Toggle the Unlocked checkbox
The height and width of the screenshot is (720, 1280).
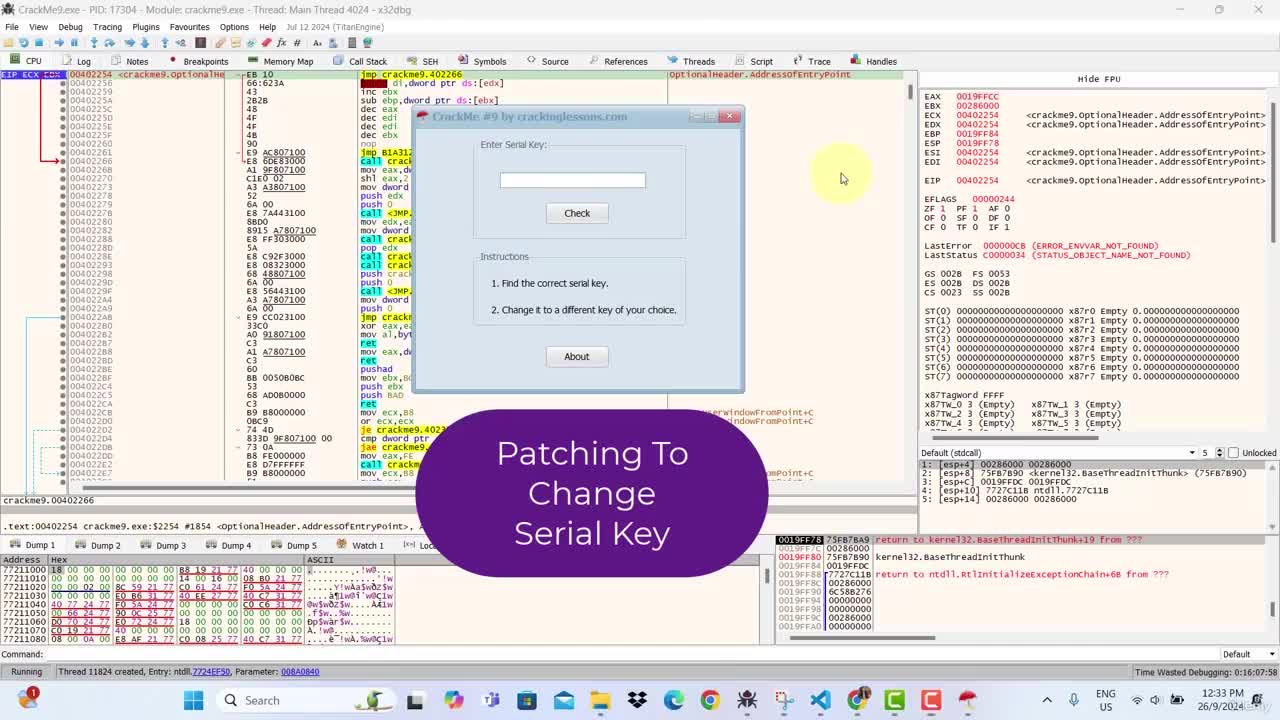click(1233, 453)
